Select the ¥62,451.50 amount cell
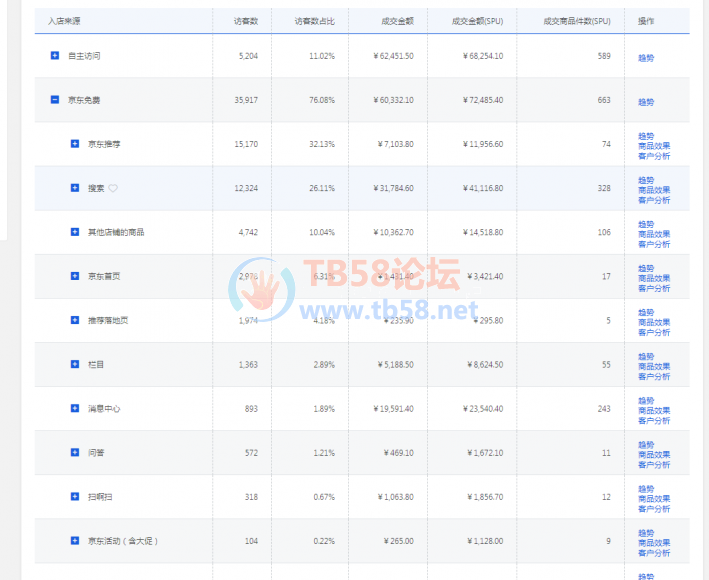This screenshot has height=580, width=709. pyautogui.click(x=393, y=56)
